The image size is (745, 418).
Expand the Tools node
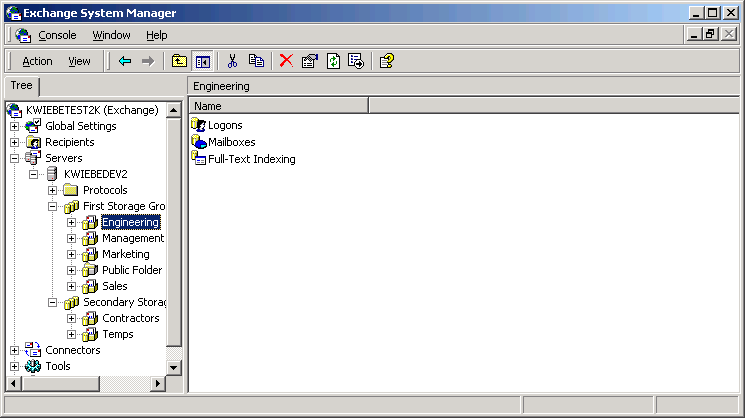14,367
